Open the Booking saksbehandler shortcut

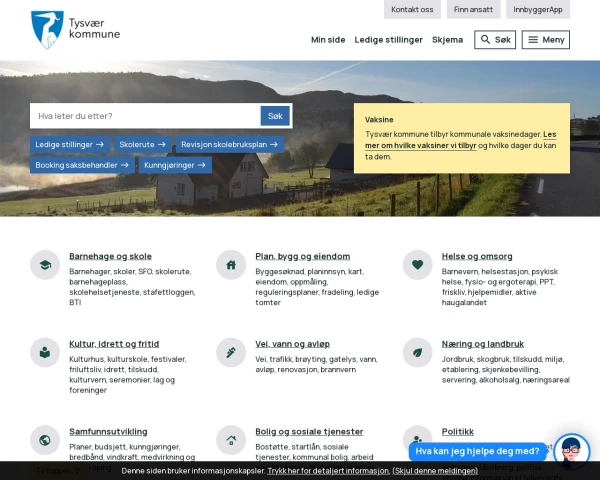[x=82, y=165]
